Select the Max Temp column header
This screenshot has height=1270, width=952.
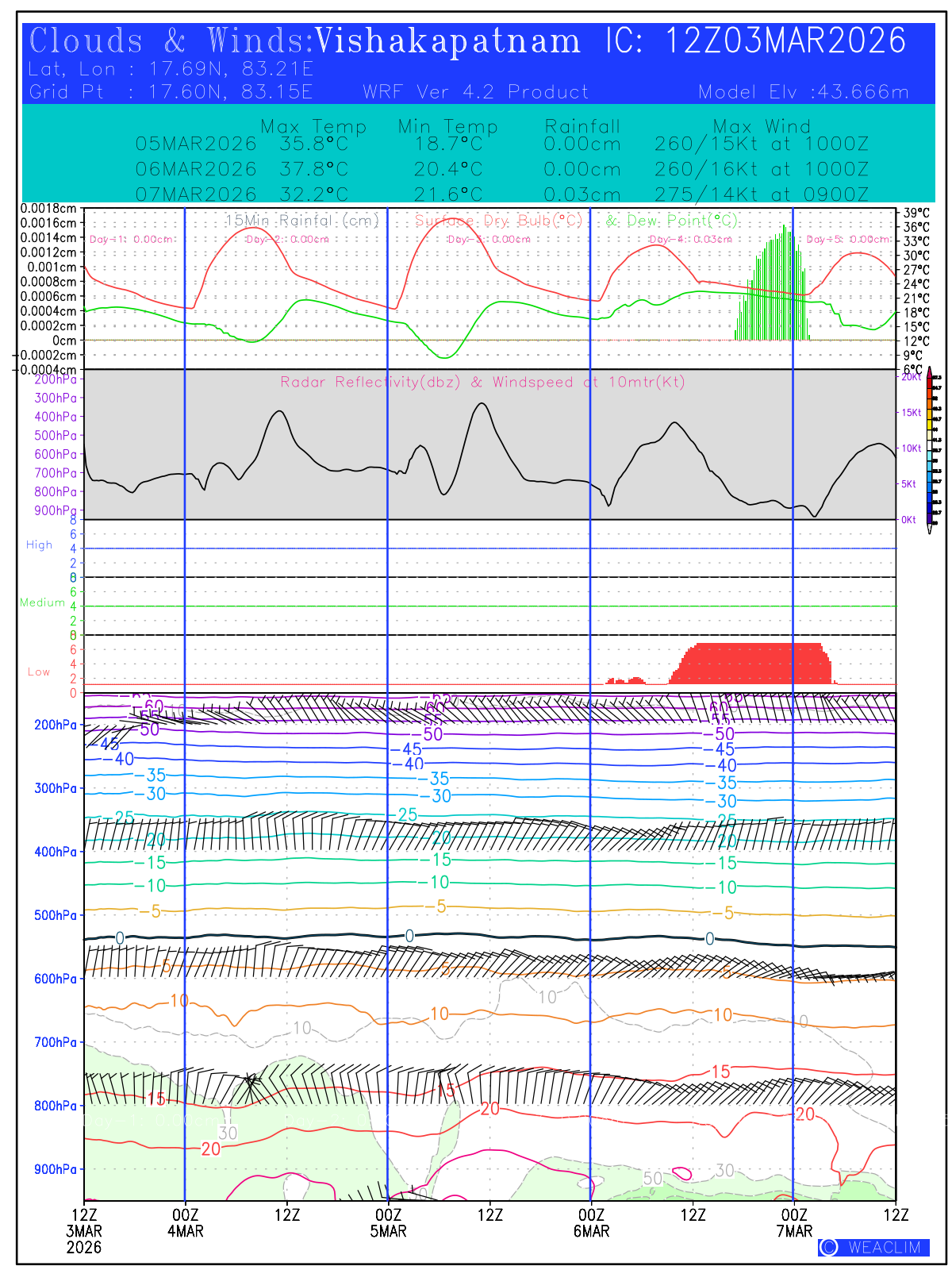click(x=313, y=126)
